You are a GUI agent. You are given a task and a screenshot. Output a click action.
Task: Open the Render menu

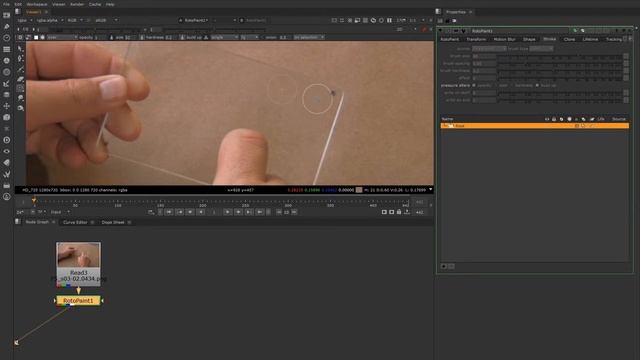point(77,4)
